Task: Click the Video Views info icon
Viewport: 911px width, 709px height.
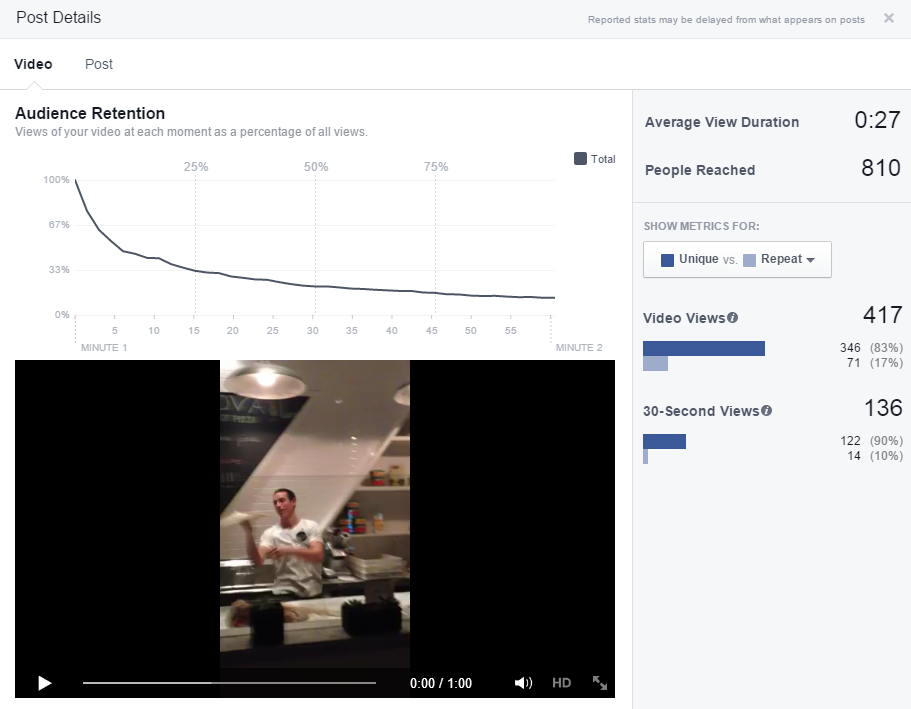Action: tap(733, 318)
